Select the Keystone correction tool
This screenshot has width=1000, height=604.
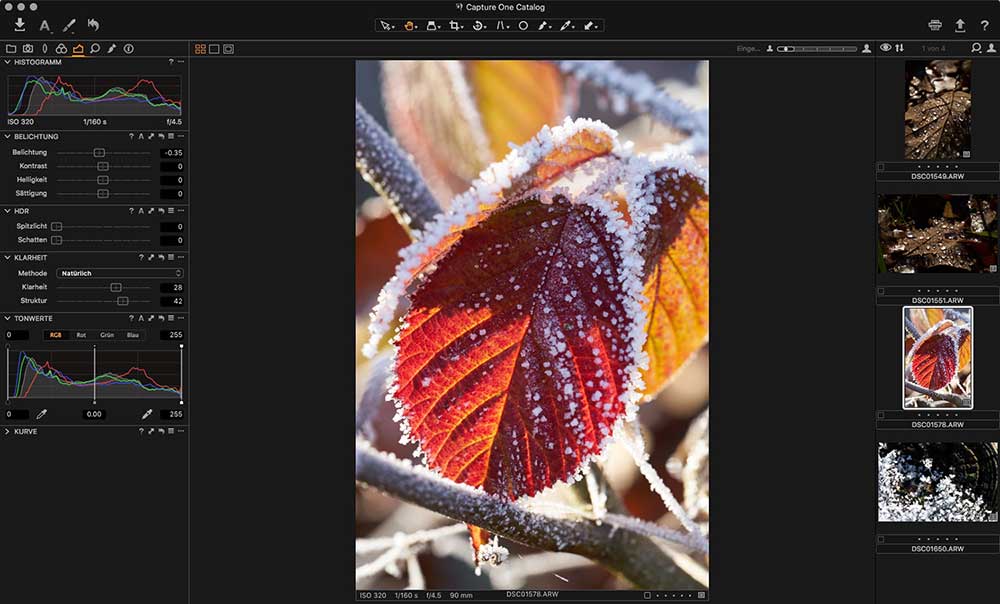pyautogui.click(x=502, y=26)
